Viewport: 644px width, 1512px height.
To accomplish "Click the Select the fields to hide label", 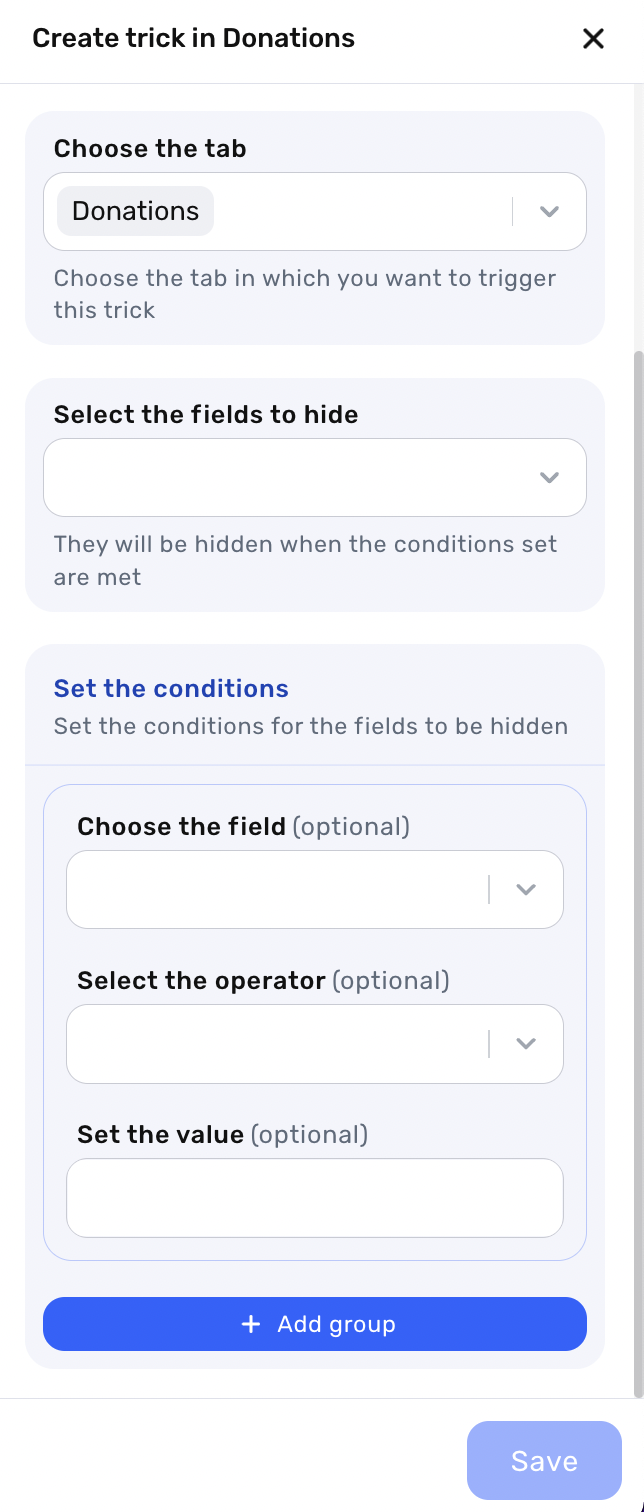I will point(206,415).
